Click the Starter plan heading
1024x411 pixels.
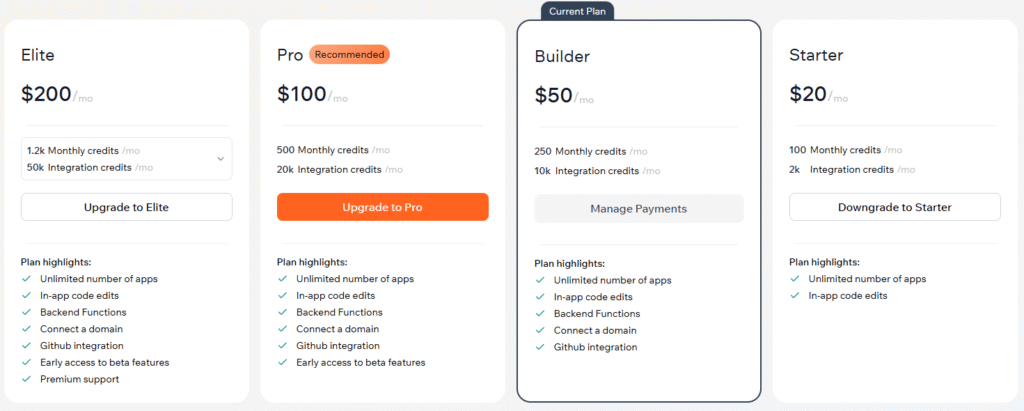[x=815, y=55]
